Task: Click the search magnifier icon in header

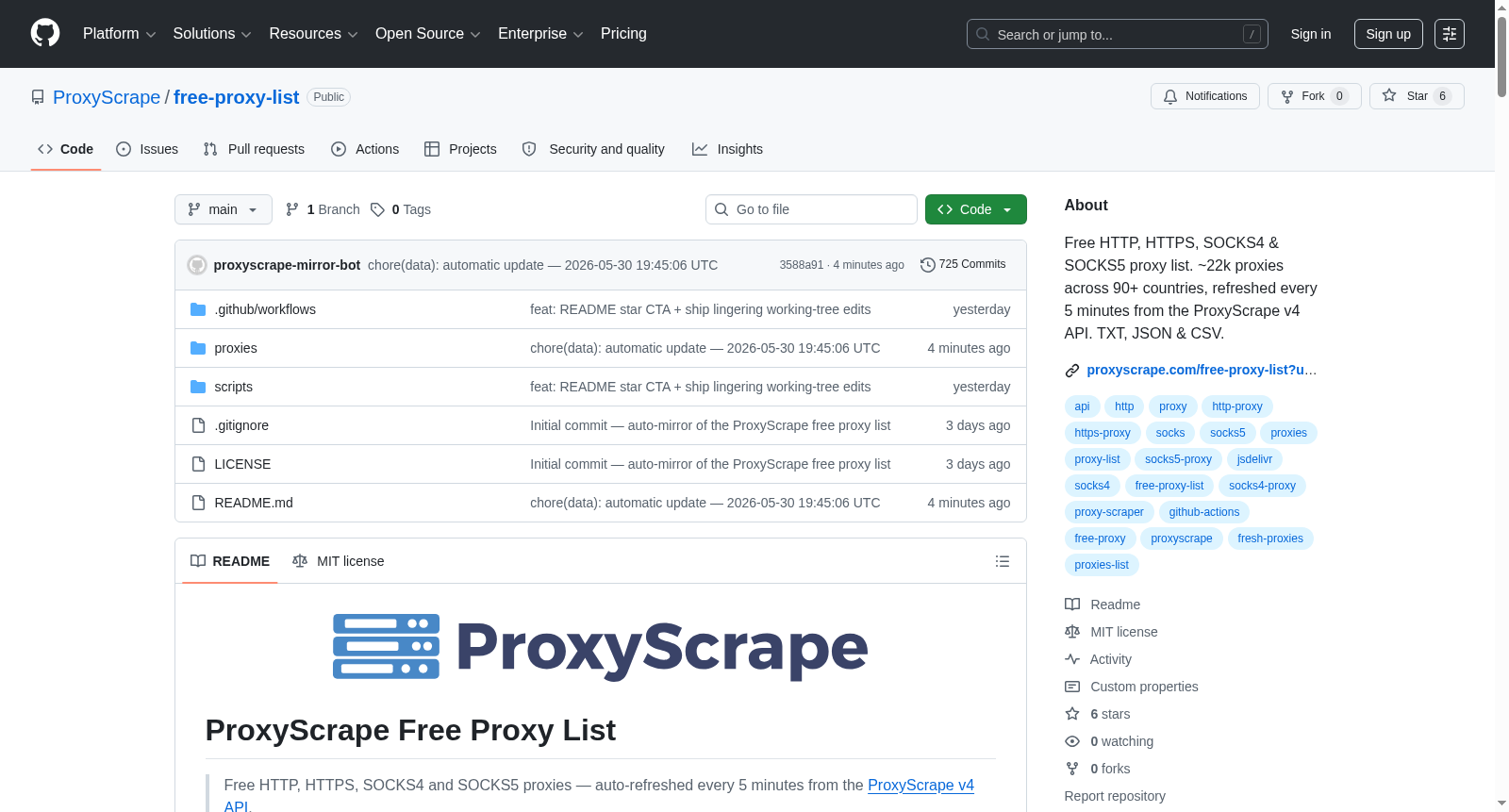Action: pyautogui.click(x=983, y=34)
